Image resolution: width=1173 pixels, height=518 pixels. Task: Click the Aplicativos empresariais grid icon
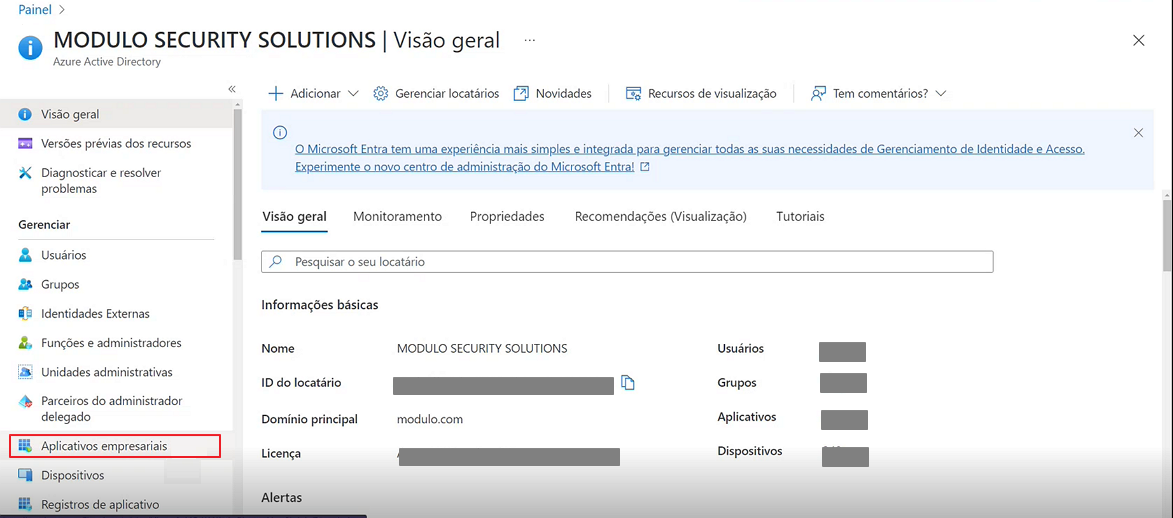(25, 446)
